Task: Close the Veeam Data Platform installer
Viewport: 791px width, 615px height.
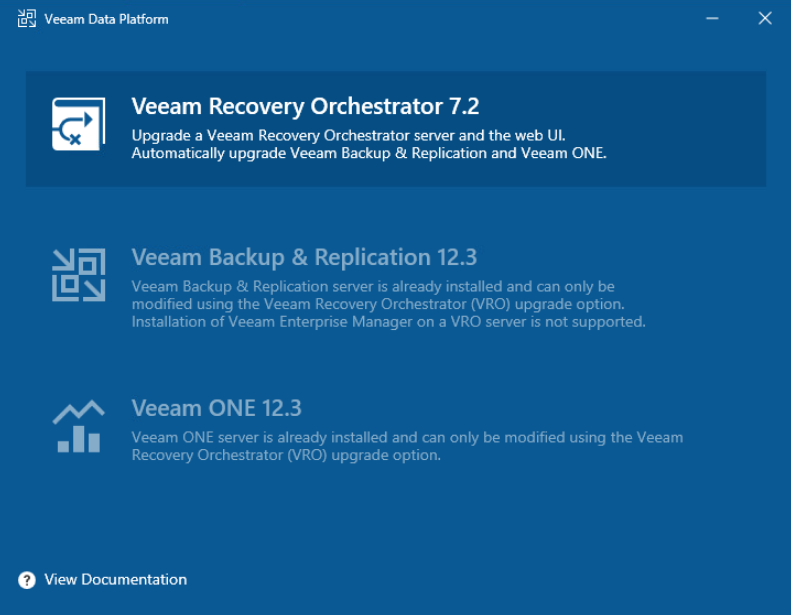Action: tap(765, 19)
